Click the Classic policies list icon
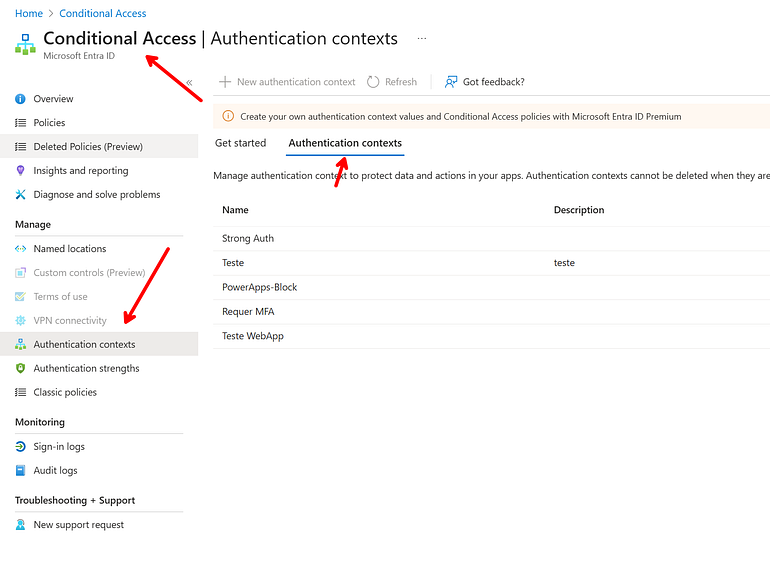The width and height of the screenshot is (770, 567). pyautogui.click(x=20, y=392)
